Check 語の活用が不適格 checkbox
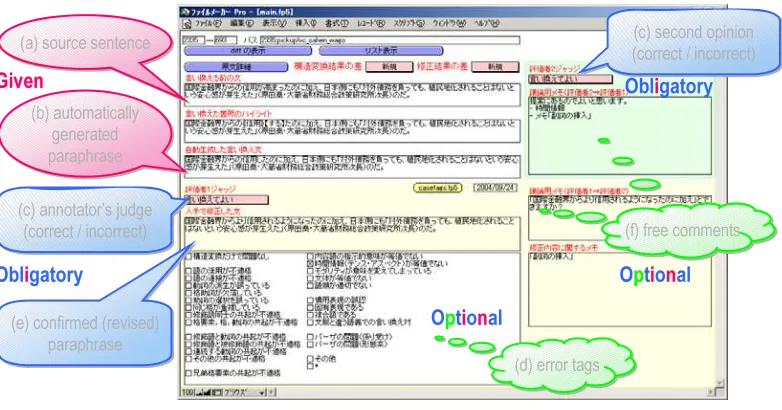This screenshot has height=410, width=782. 189,271
